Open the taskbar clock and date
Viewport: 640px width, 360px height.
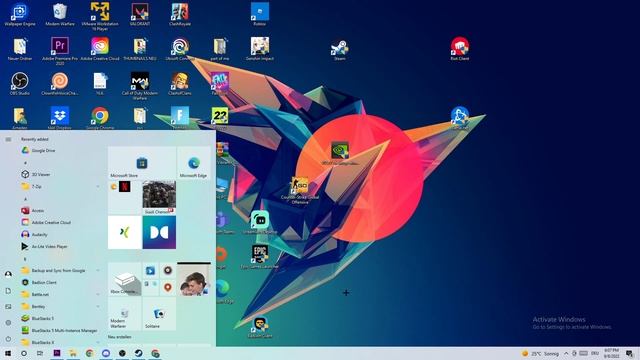(x=611, y=353)
